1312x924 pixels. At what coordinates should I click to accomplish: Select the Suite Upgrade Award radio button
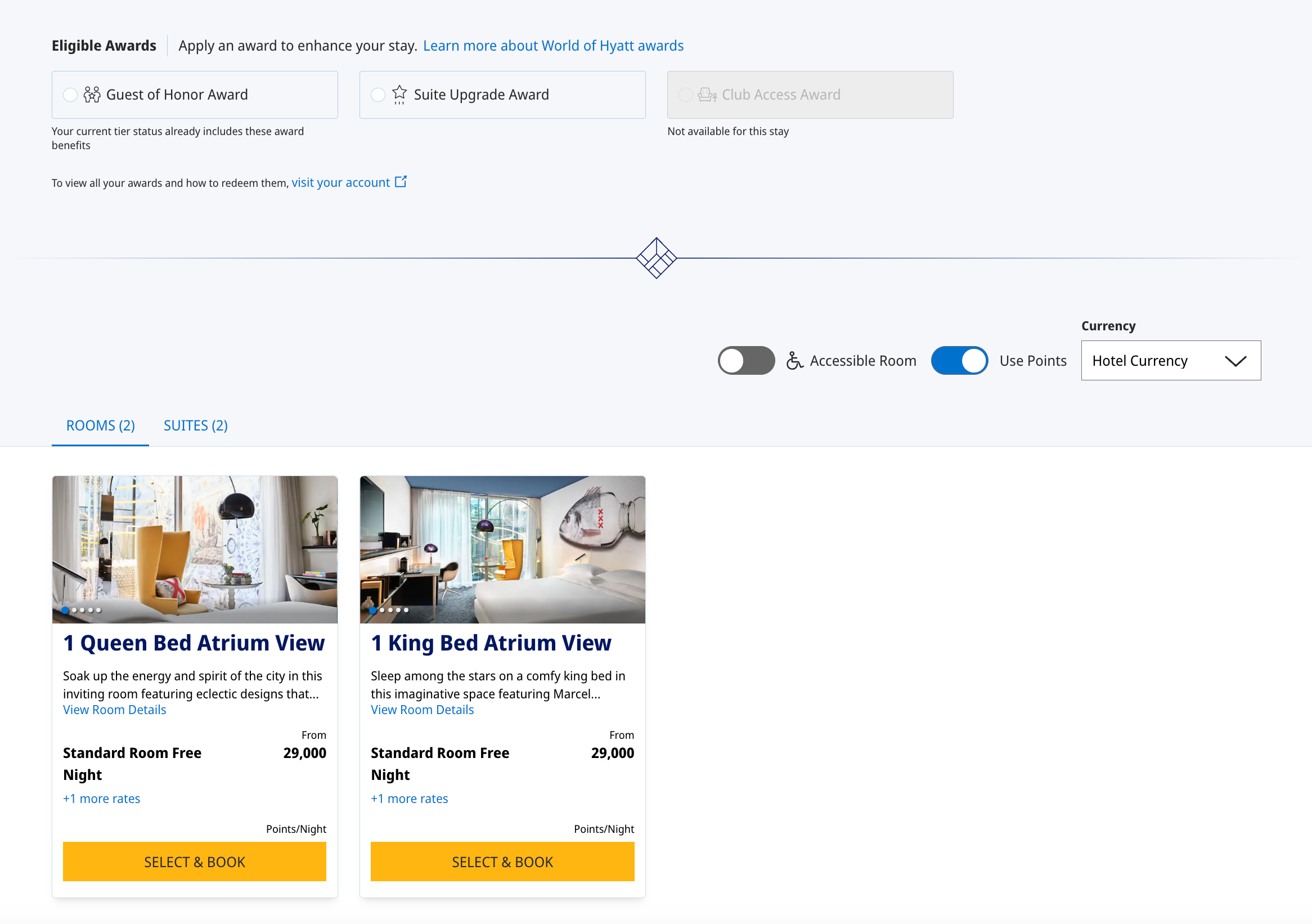(378, 95)
